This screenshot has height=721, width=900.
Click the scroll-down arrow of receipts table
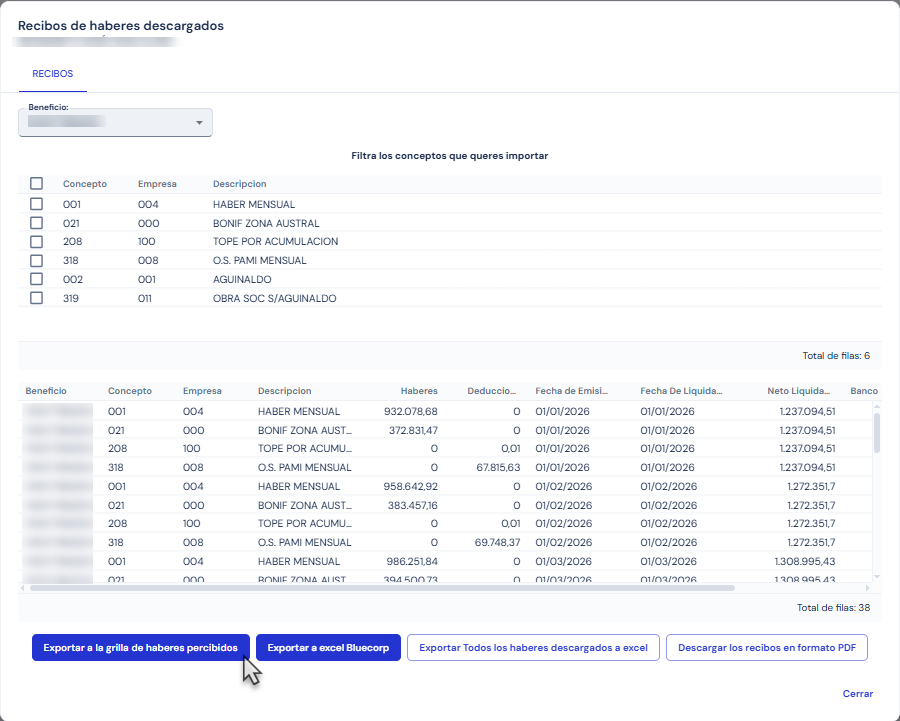[876, 577]
